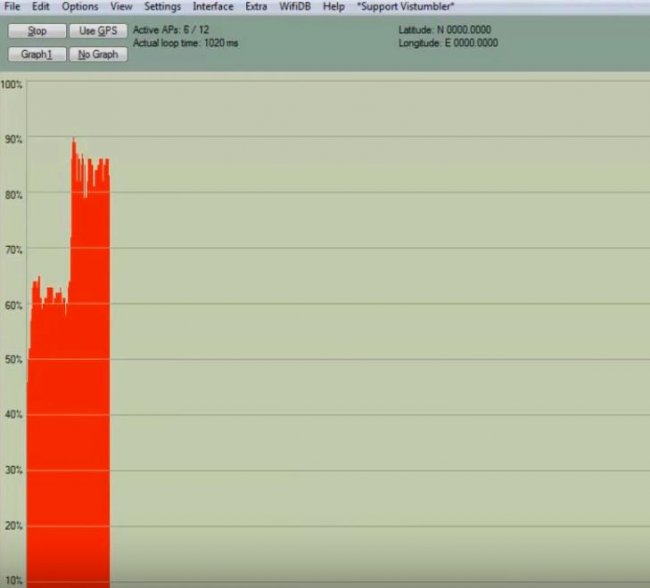Open the Options menu
The width and height of the screenshot is (650, 588).
pyautogui.click(x=80, y=7)
